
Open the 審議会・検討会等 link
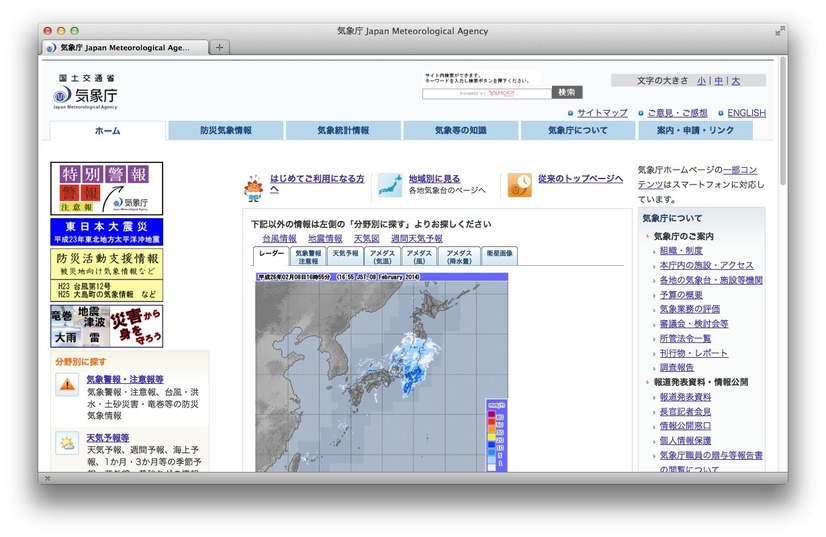694,324
